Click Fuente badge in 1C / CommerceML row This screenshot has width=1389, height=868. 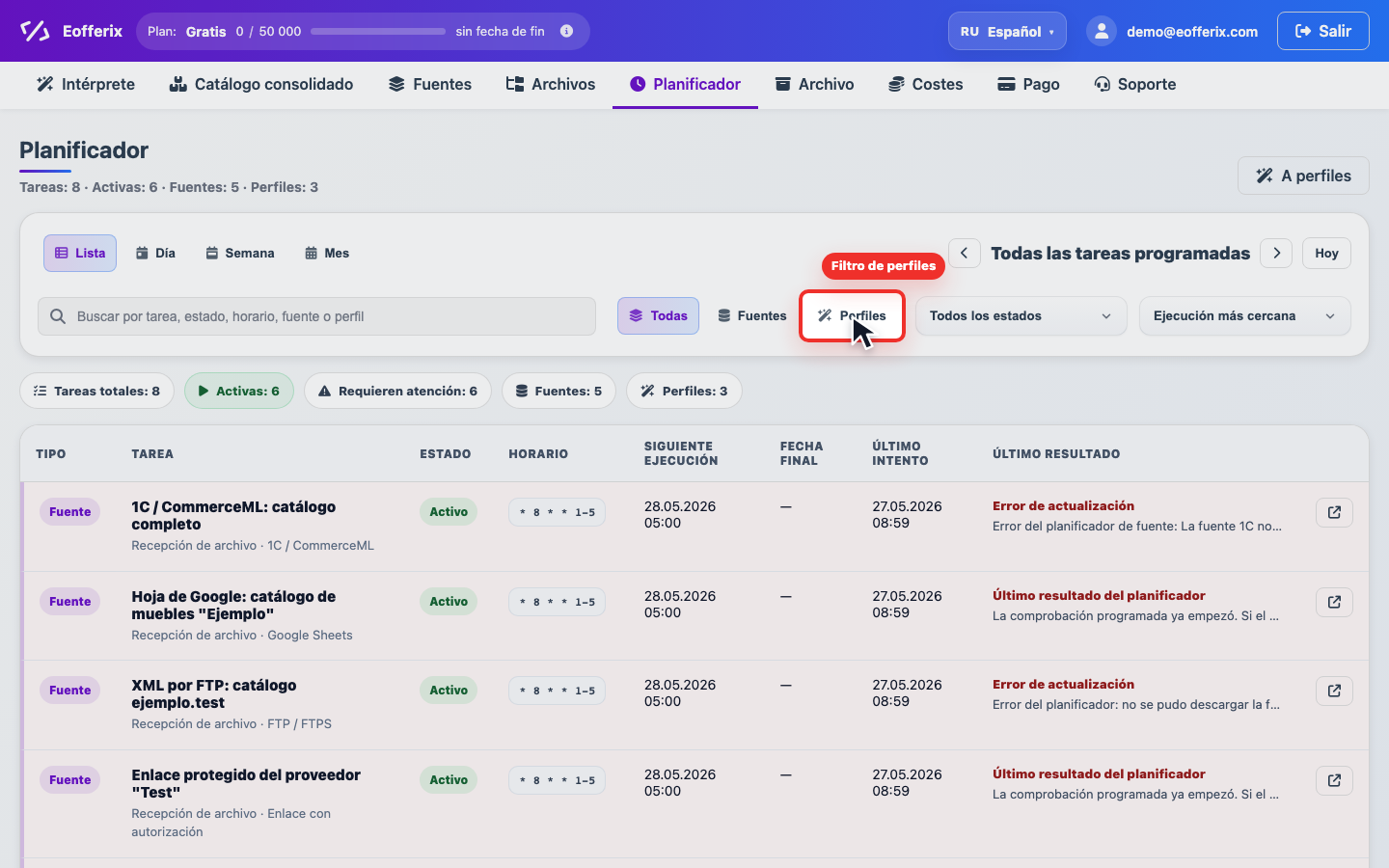70,512
